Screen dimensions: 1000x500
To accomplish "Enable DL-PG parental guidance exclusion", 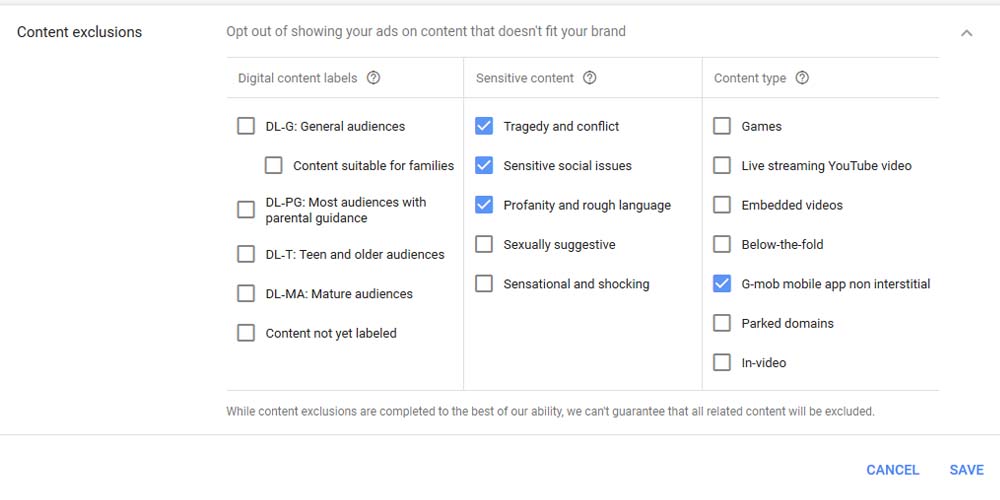I will [246, 210].
